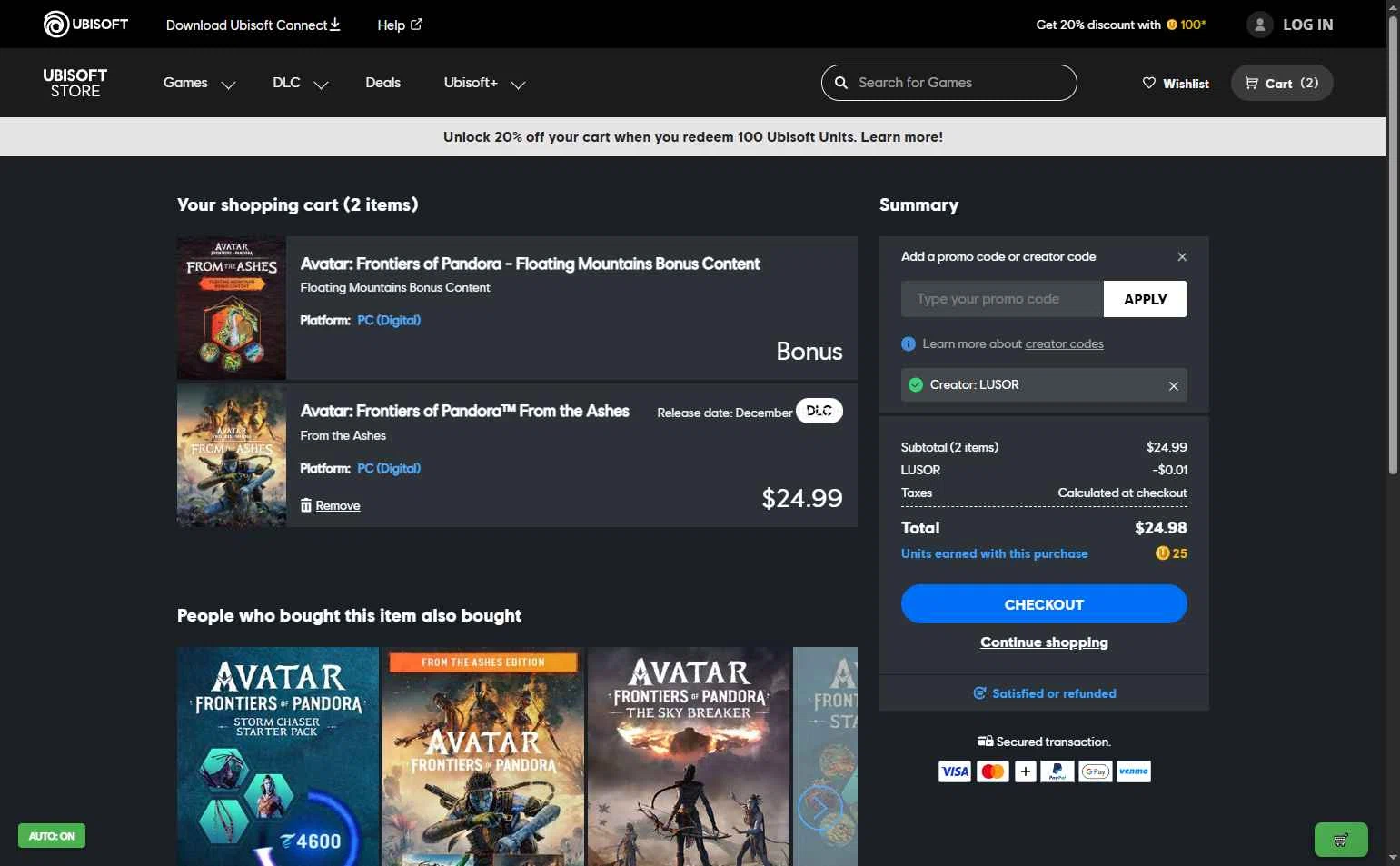Open Storm Chaser Starter Pack card
This screenshot has height=866, width=1400.
(278, 756)
